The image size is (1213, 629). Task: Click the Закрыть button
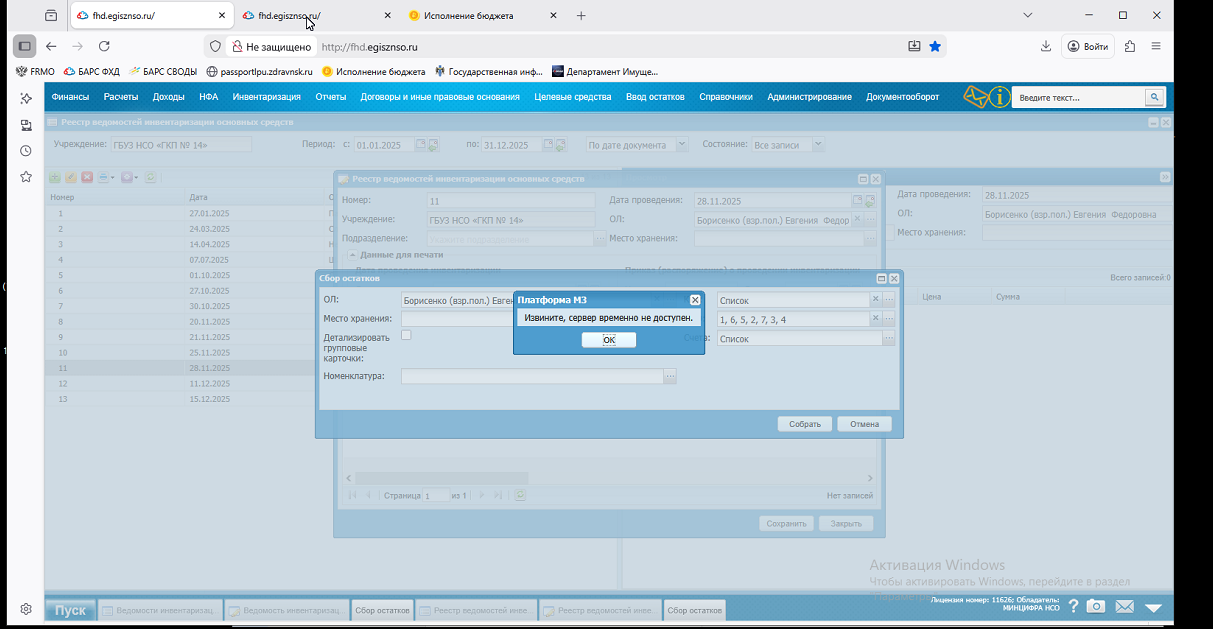[846, 523]
